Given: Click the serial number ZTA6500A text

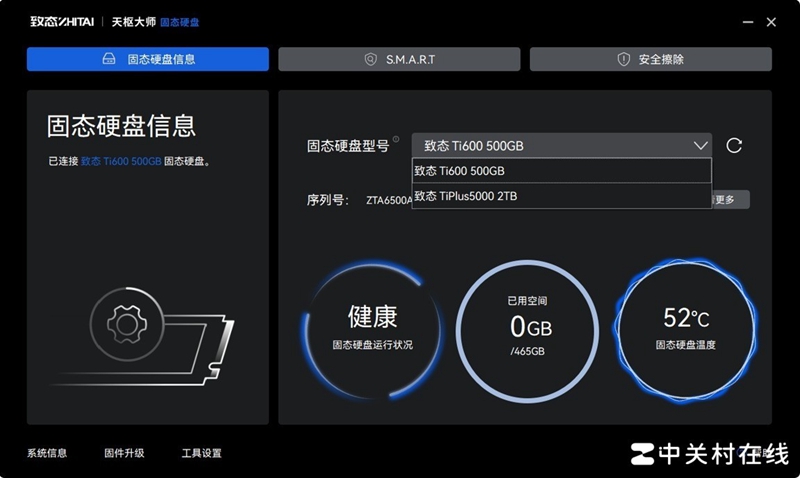Looking at the screenshot, I should point(389,200).
